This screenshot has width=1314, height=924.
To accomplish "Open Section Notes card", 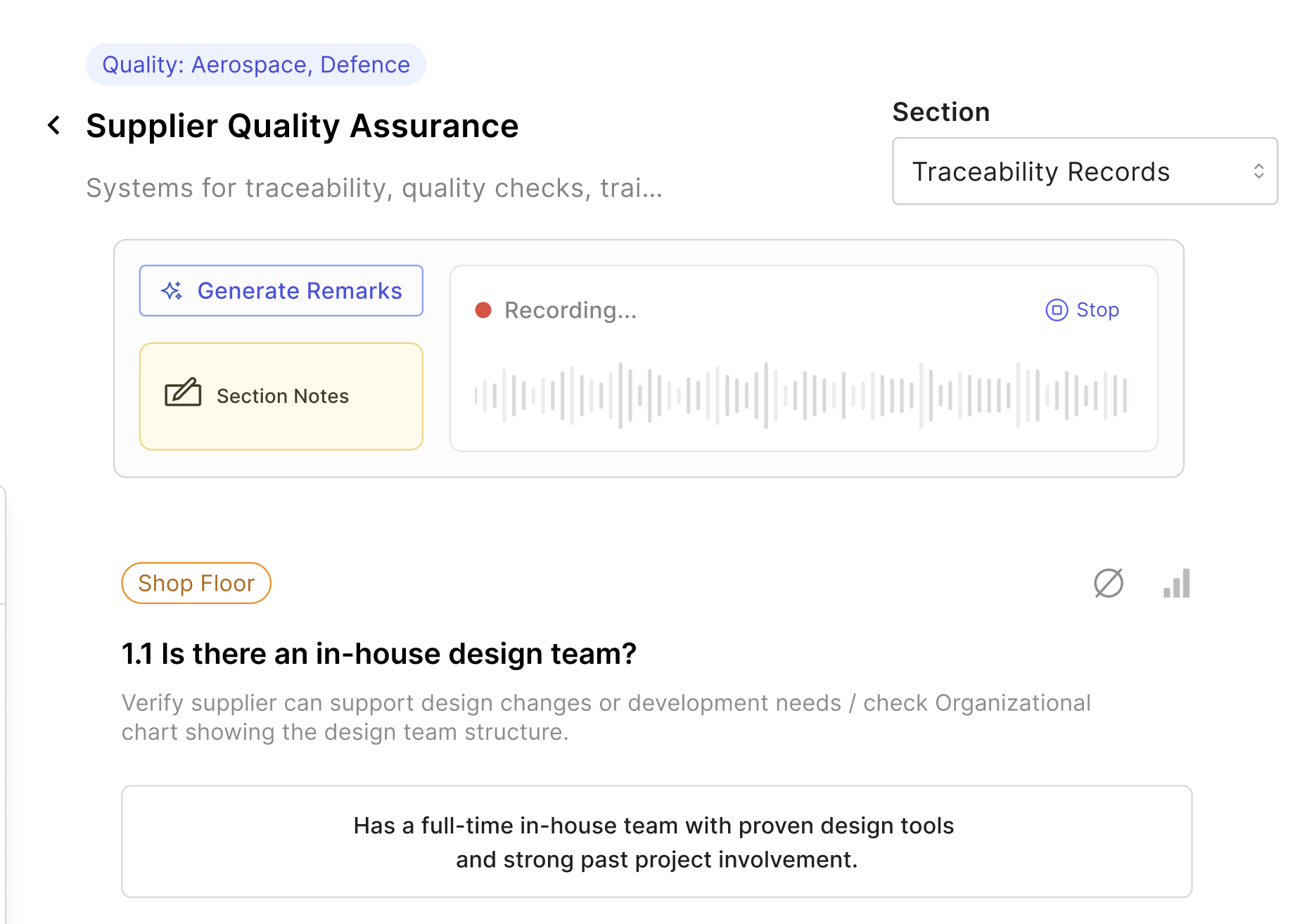I will point(281,396).
